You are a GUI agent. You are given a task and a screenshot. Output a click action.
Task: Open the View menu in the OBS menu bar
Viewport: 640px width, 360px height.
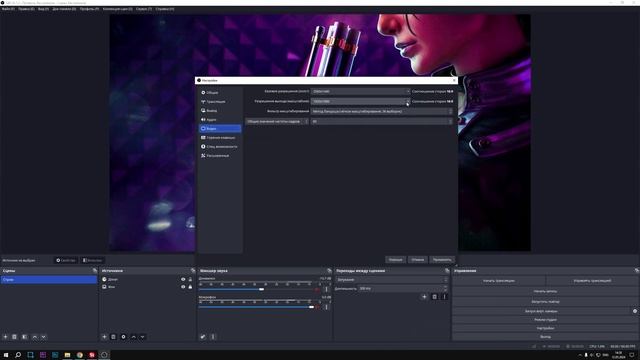pyautogui.click(x=43, y=9)
